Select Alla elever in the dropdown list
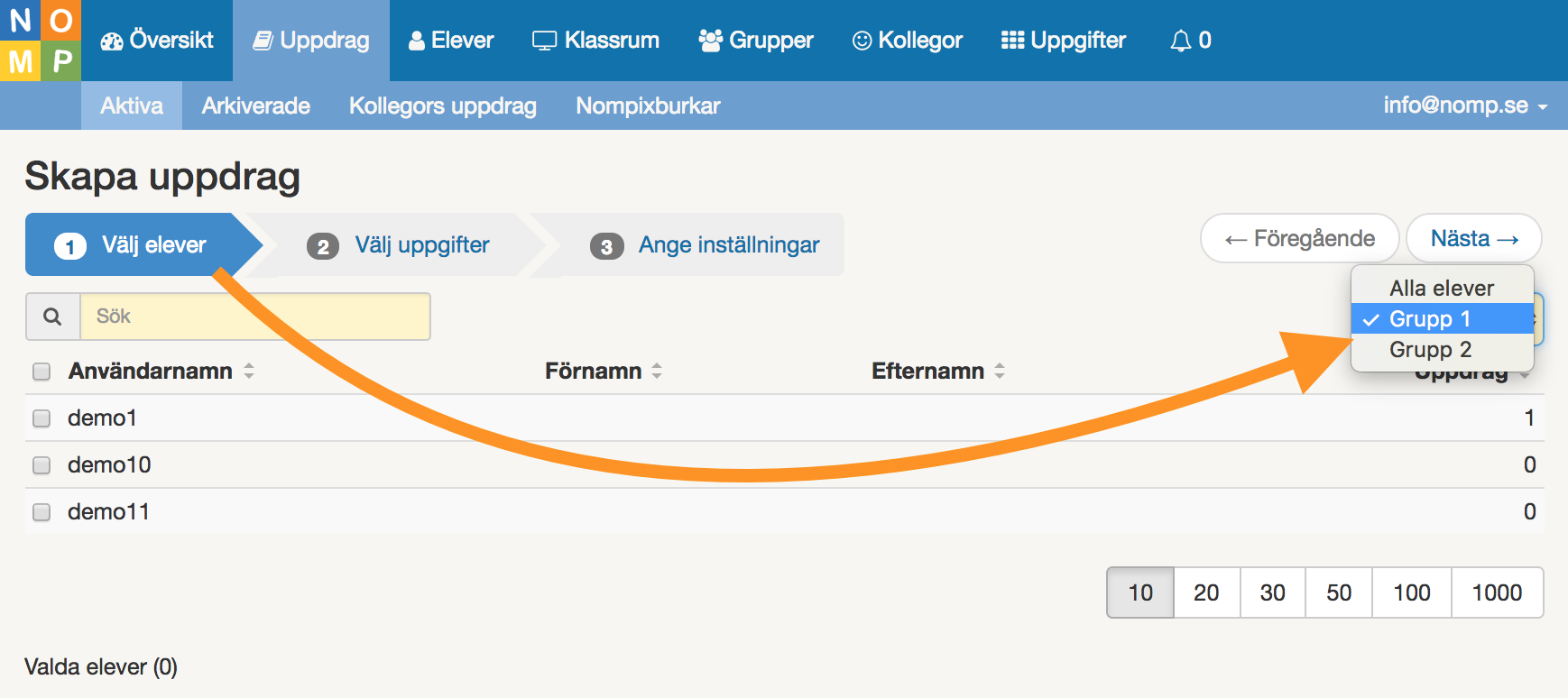Screen dimensions: 1568x698 (x=1441, y=289)
